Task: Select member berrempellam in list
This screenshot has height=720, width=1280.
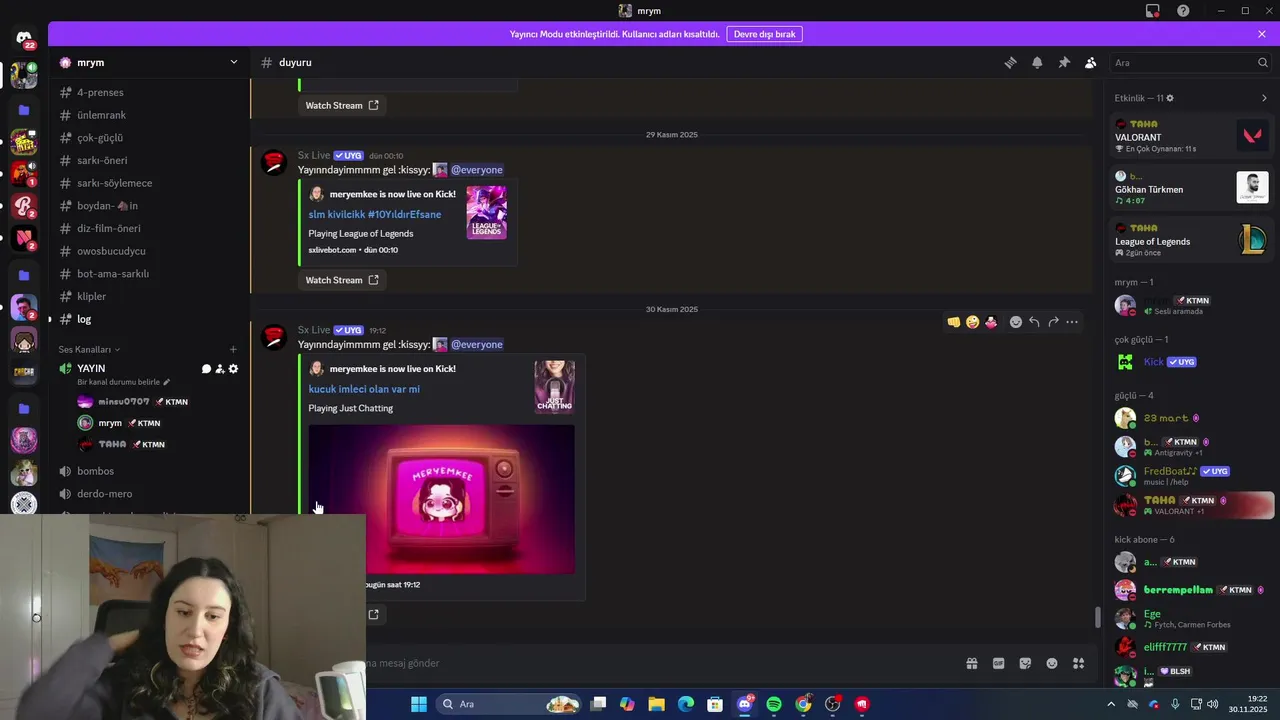Action: point(1191,590)
